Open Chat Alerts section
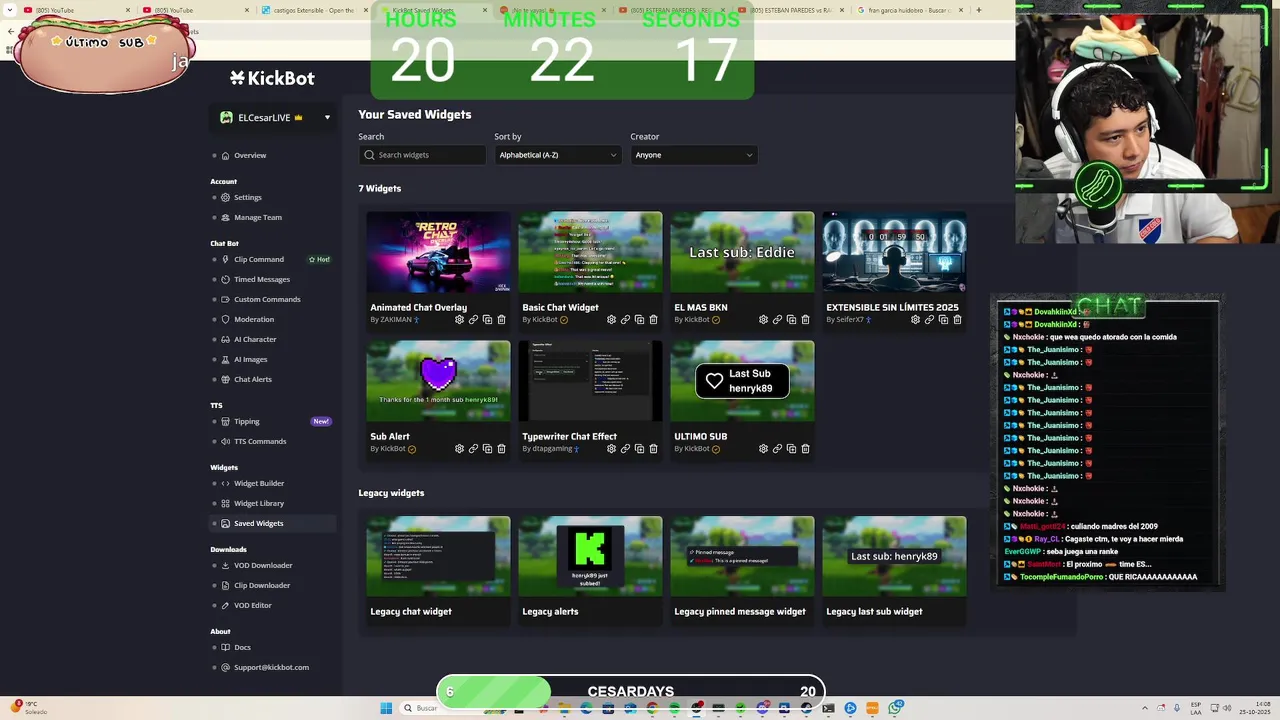Screen dimensions: 1280x720 (x=253, y=380)
